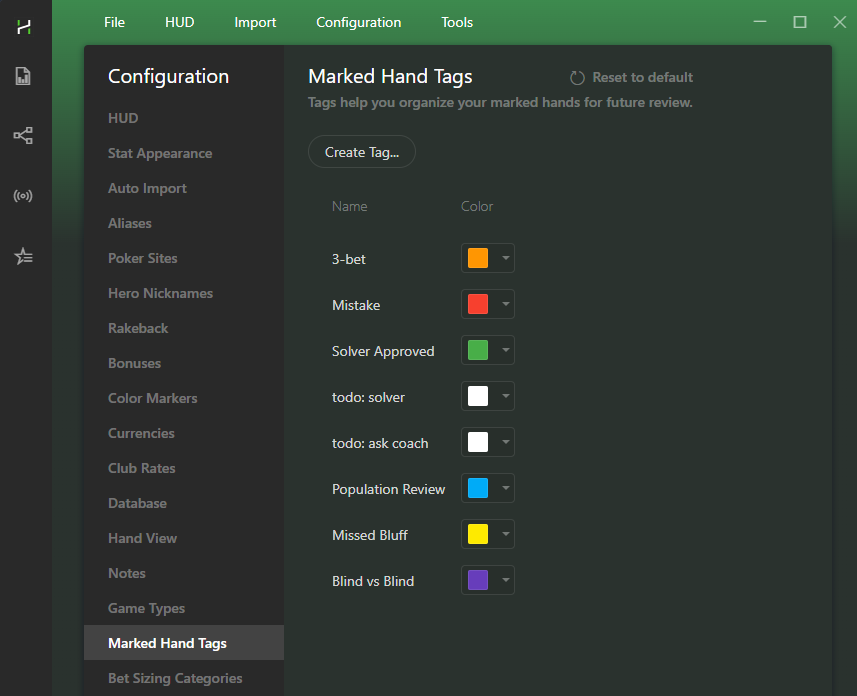Image resolution: width=857 pixels, height=696 pixels.
Task: Open the Configuration menu
Action: point(359,22)
